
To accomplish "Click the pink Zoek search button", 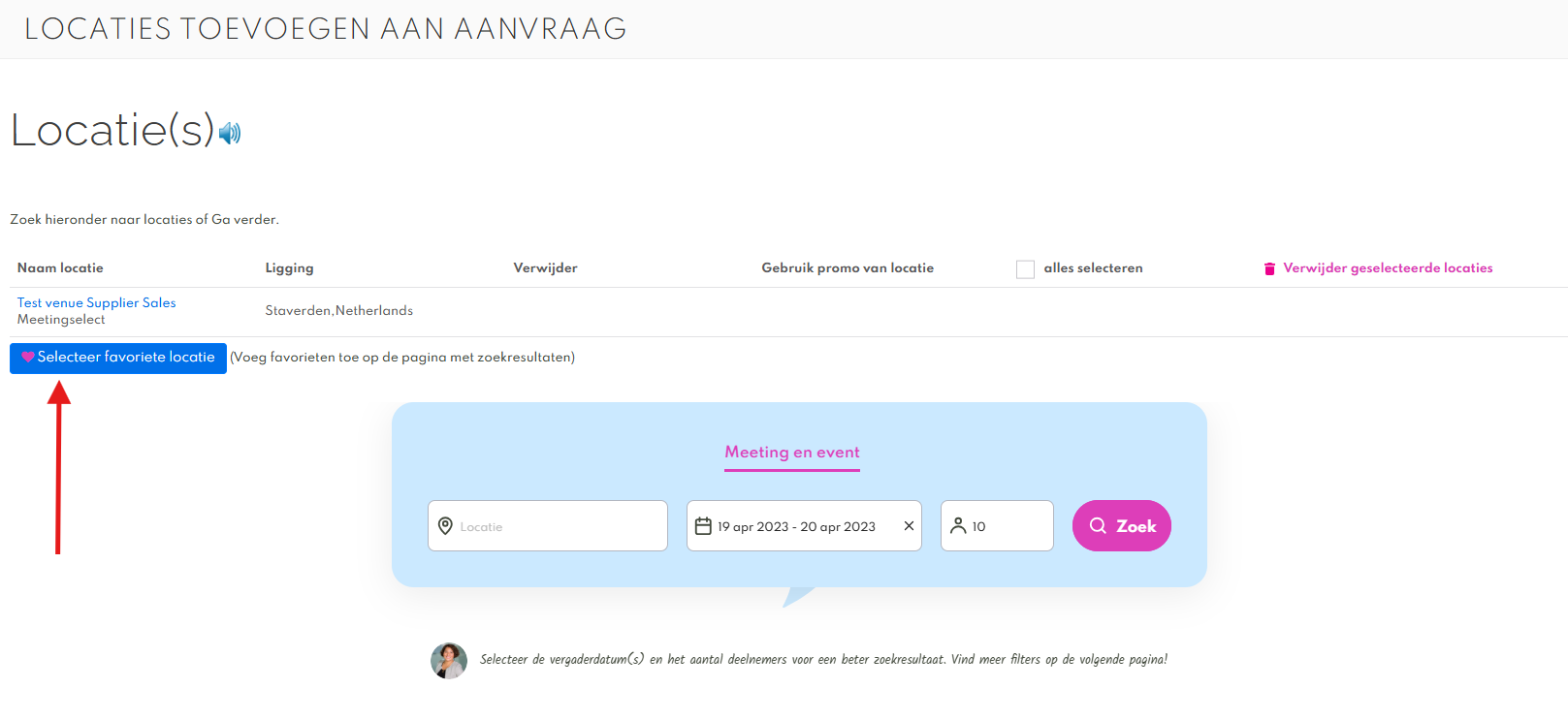I will (1122, 525).
